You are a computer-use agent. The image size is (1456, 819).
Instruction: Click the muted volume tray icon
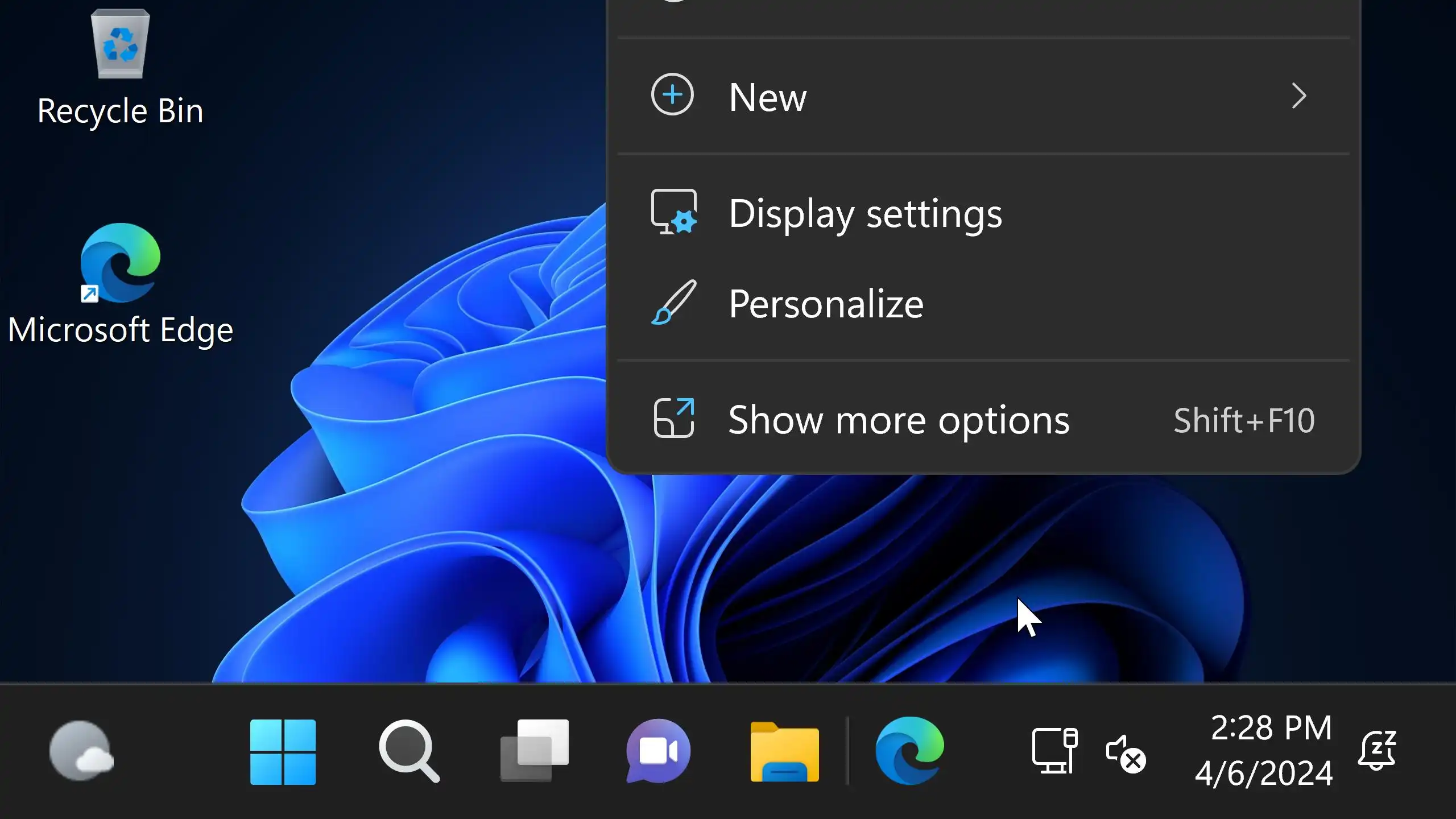1125,753
